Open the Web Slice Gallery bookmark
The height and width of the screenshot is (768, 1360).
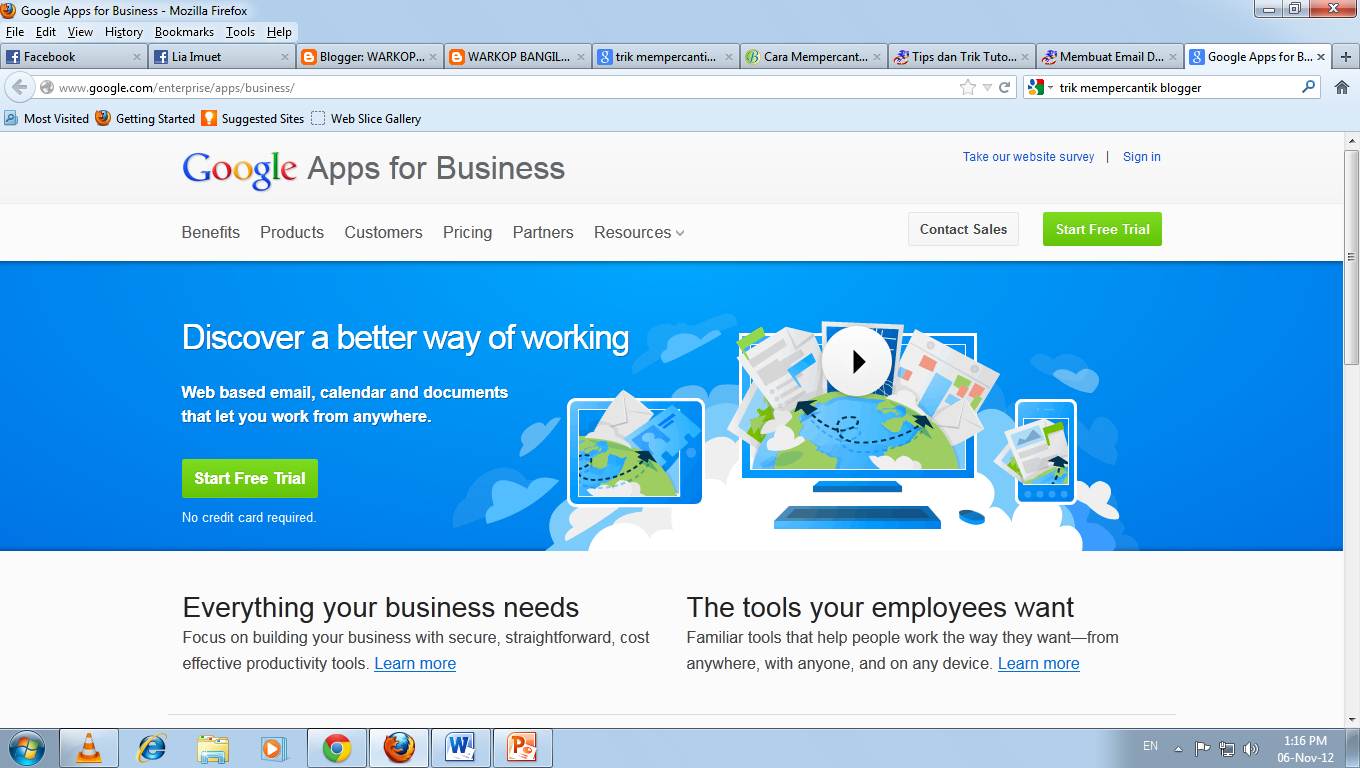point(366,118)
